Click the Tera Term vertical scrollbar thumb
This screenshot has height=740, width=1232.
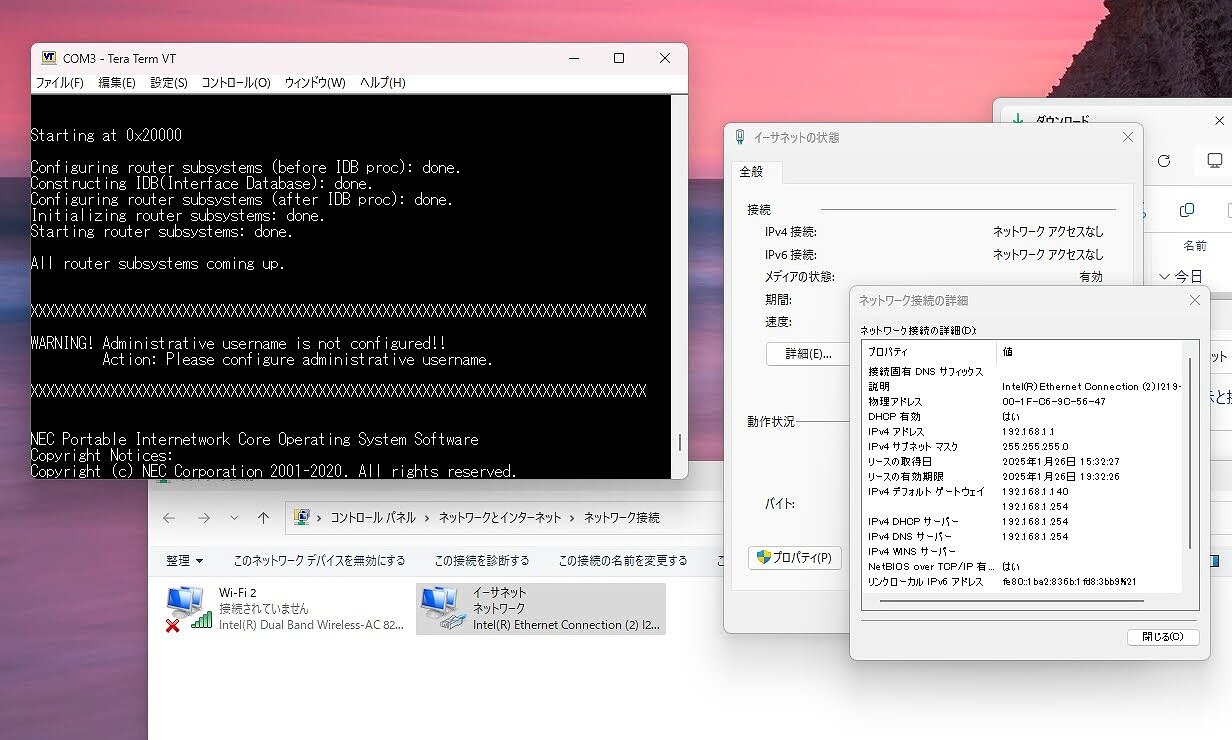pos(680,442)
